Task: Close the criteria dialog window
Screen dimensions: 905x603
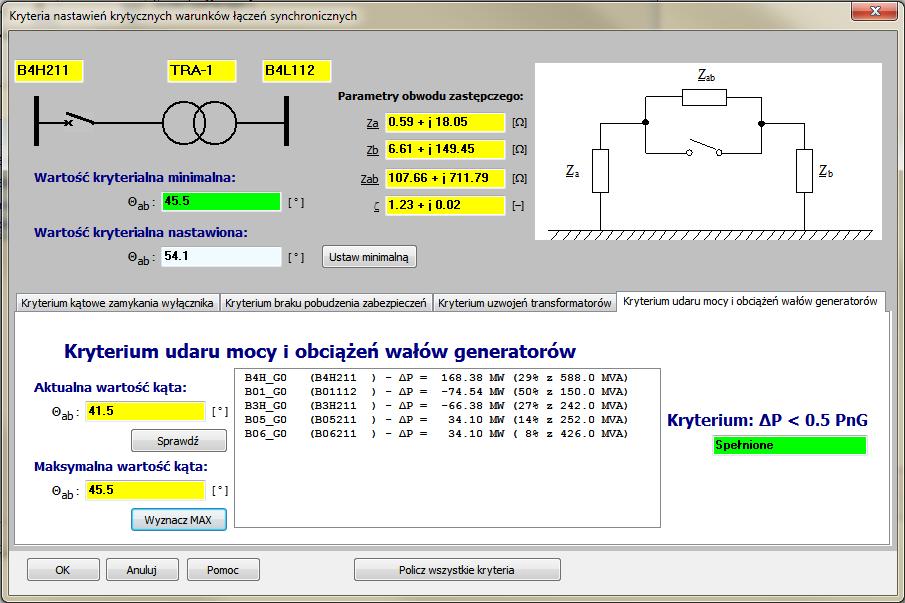Action: click(875, 11)
